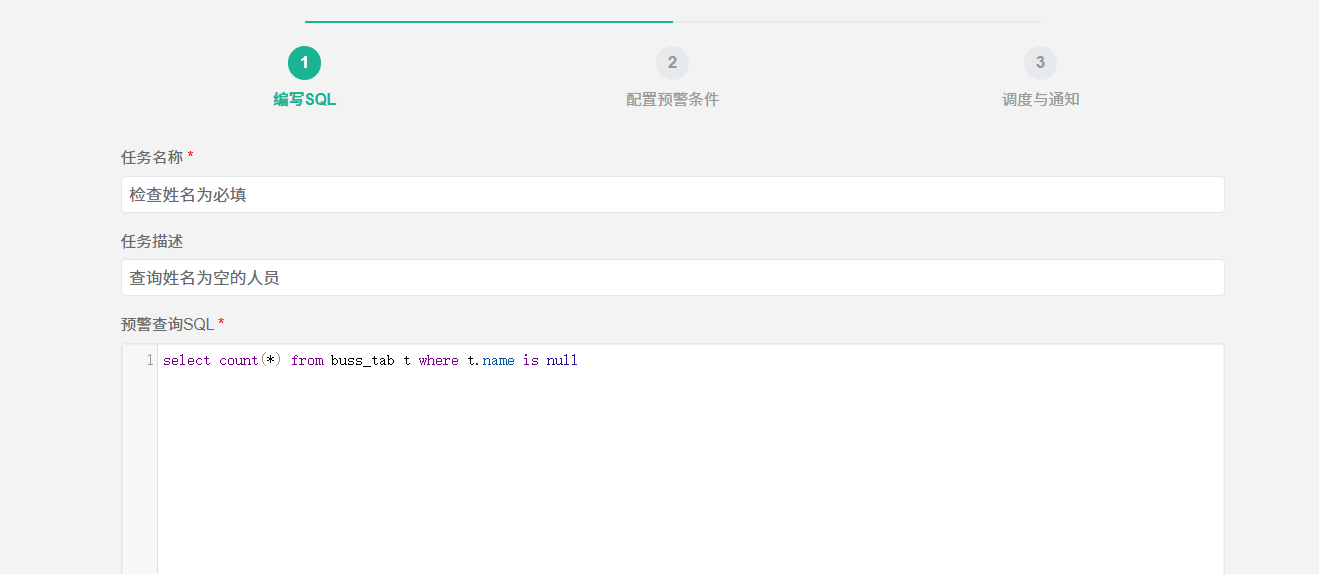Click the null keyword in SQL

tap(562, 360)
